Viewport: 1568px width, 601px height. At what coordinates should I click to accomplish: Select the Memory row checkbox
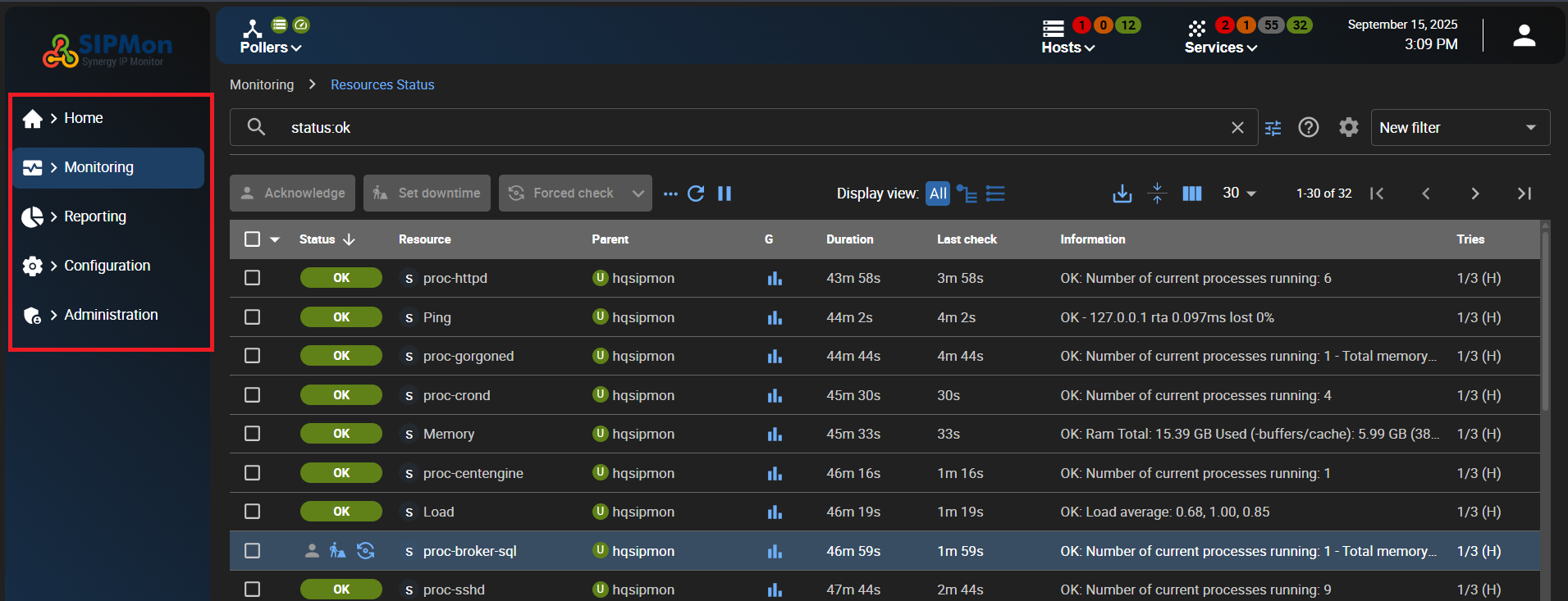[253, 434]
